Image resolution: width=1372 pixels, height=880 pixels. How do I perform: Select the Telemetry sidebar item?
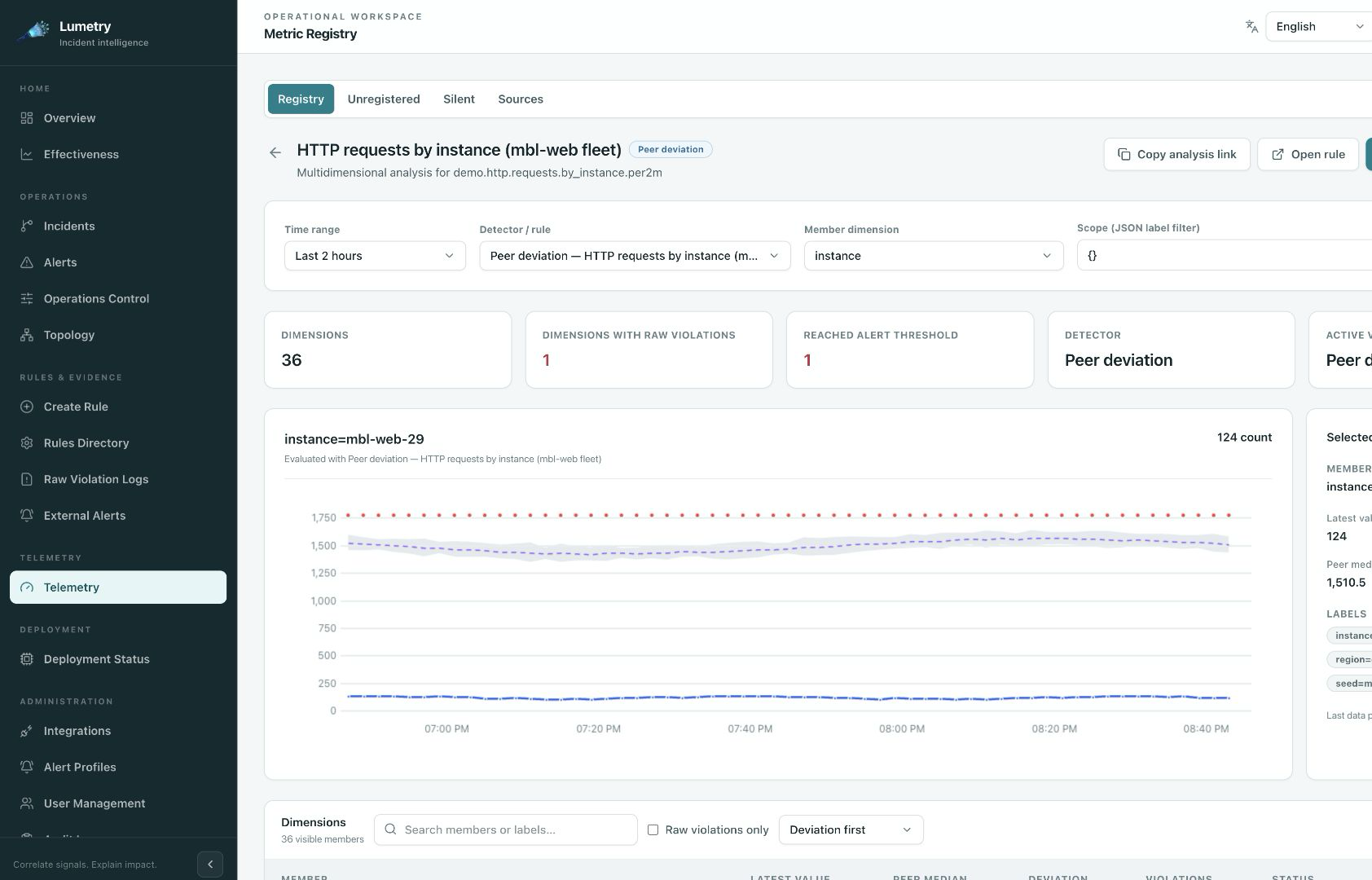pos(118,587)
